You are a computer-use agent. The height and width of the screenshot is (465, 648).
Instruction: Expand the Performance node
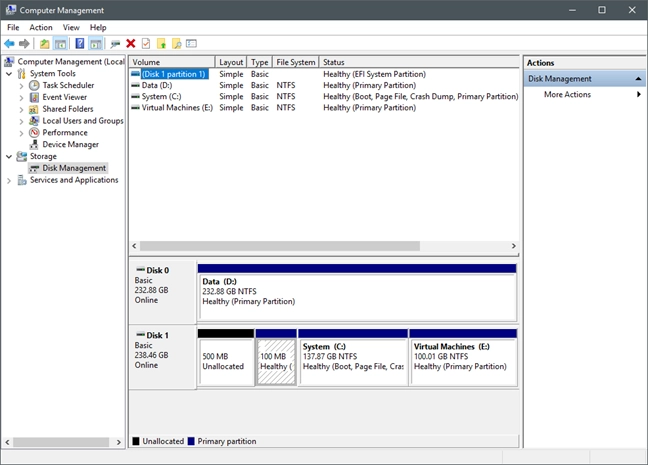21,134
